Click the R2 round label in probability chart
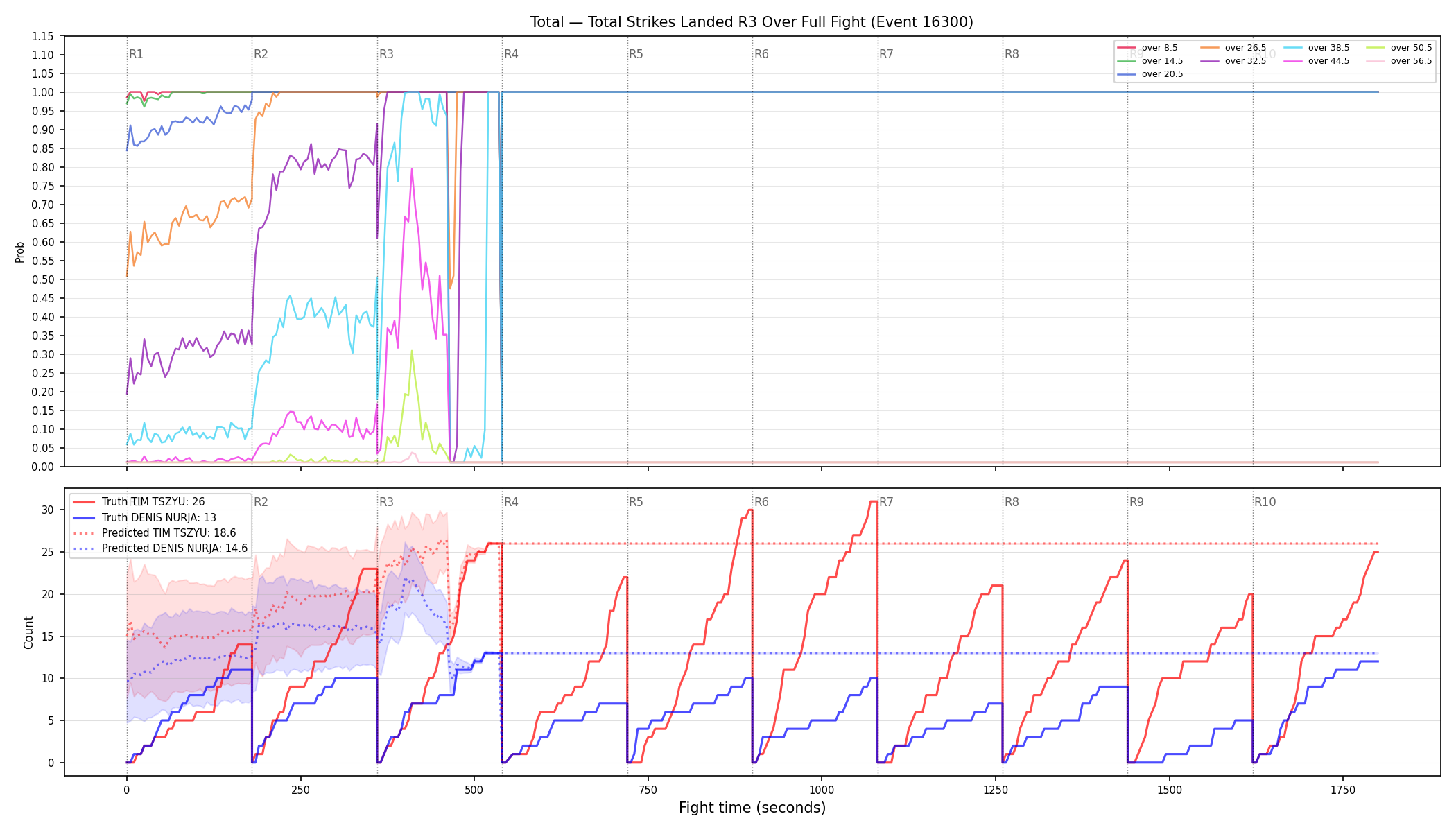Image resolution: width=1456 pixels, height=832 pixels. coord(261,54)
